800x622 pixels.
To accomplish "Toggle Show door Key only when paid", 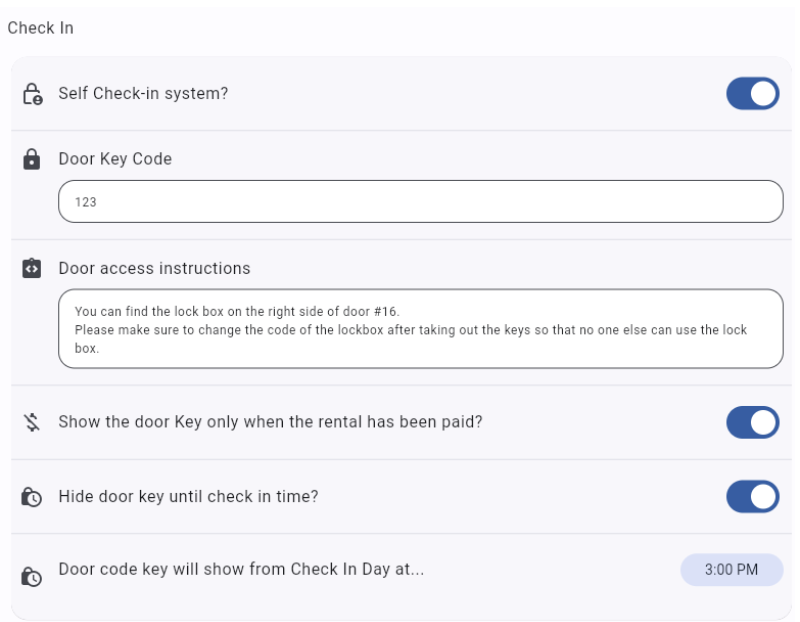I will [752, 422].
